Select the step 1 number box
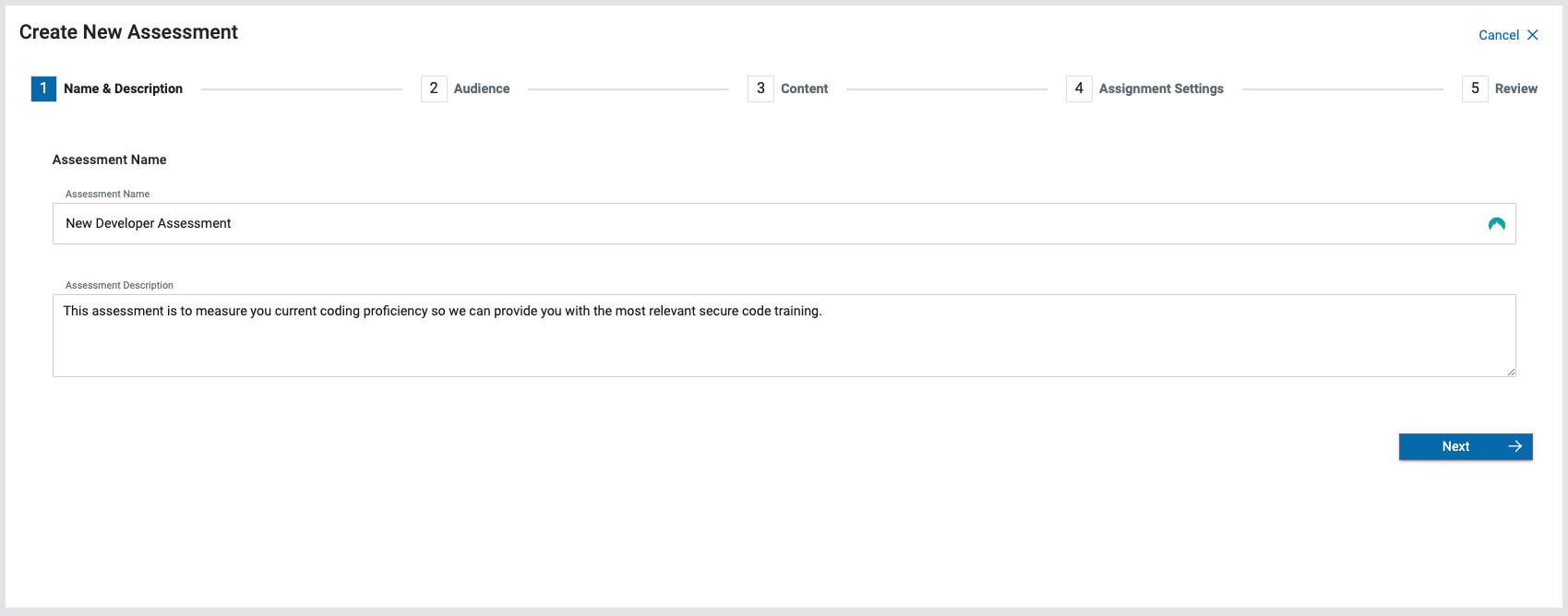The image size is (1568, 616). pos(43,89)
